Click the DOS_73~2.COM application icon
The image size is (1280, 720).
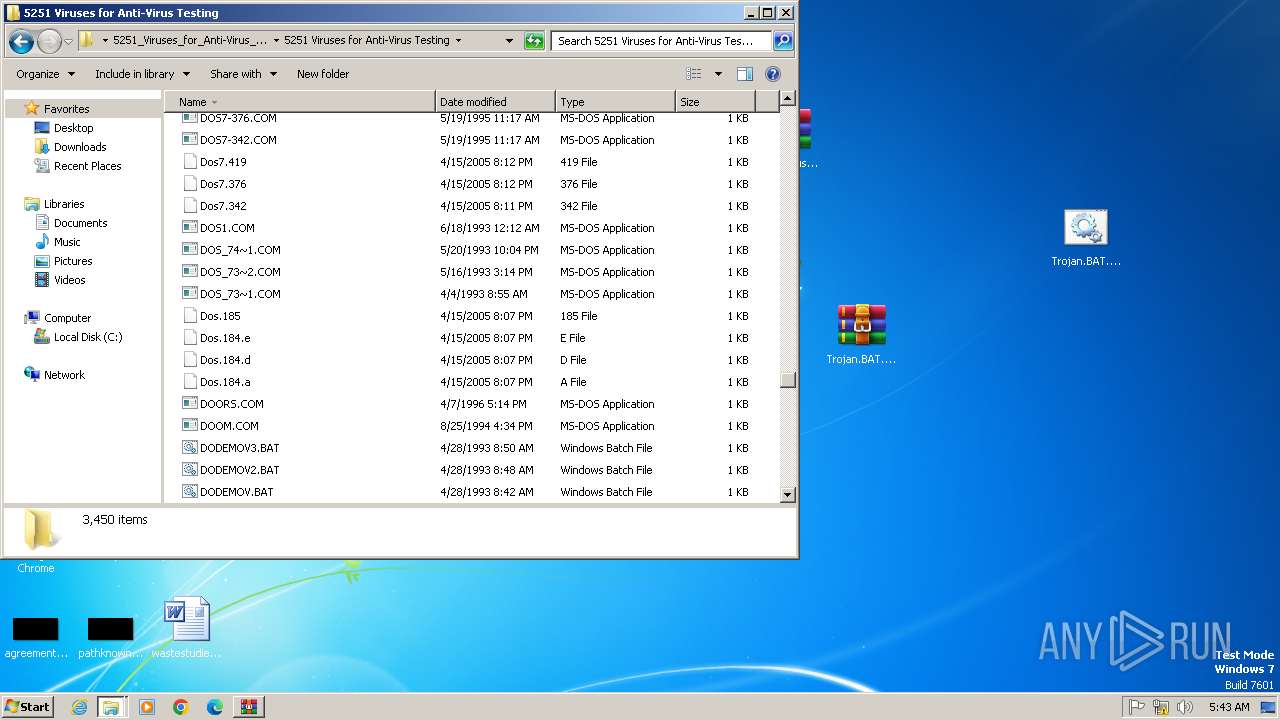click(190, 271)
